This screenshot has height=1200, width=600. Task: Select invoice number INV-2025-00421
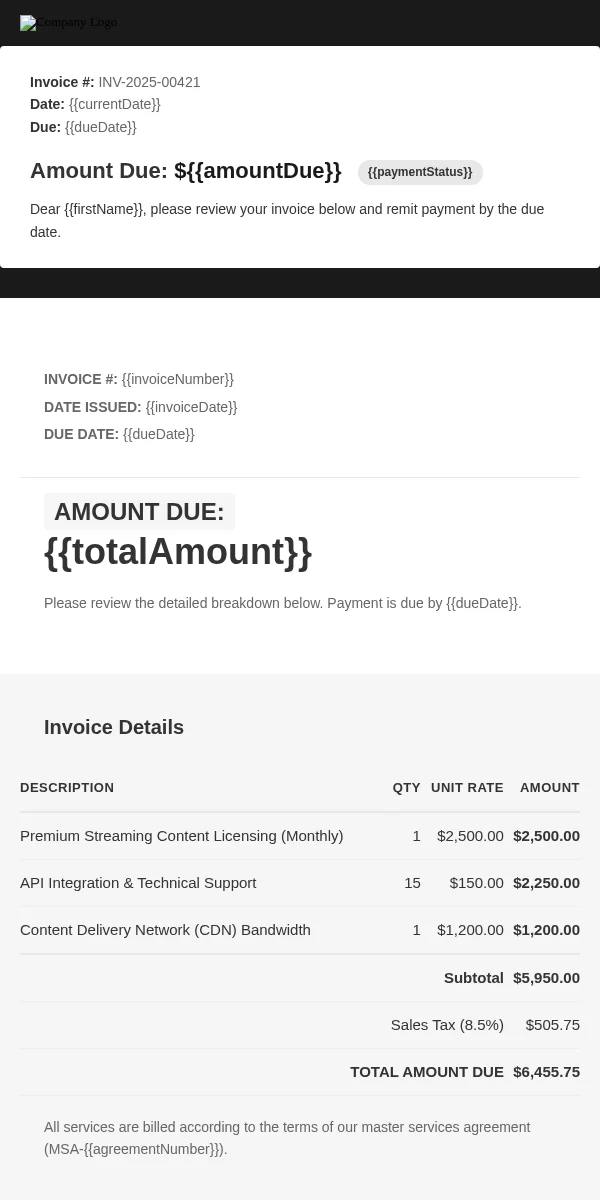[x=149, y=82]
